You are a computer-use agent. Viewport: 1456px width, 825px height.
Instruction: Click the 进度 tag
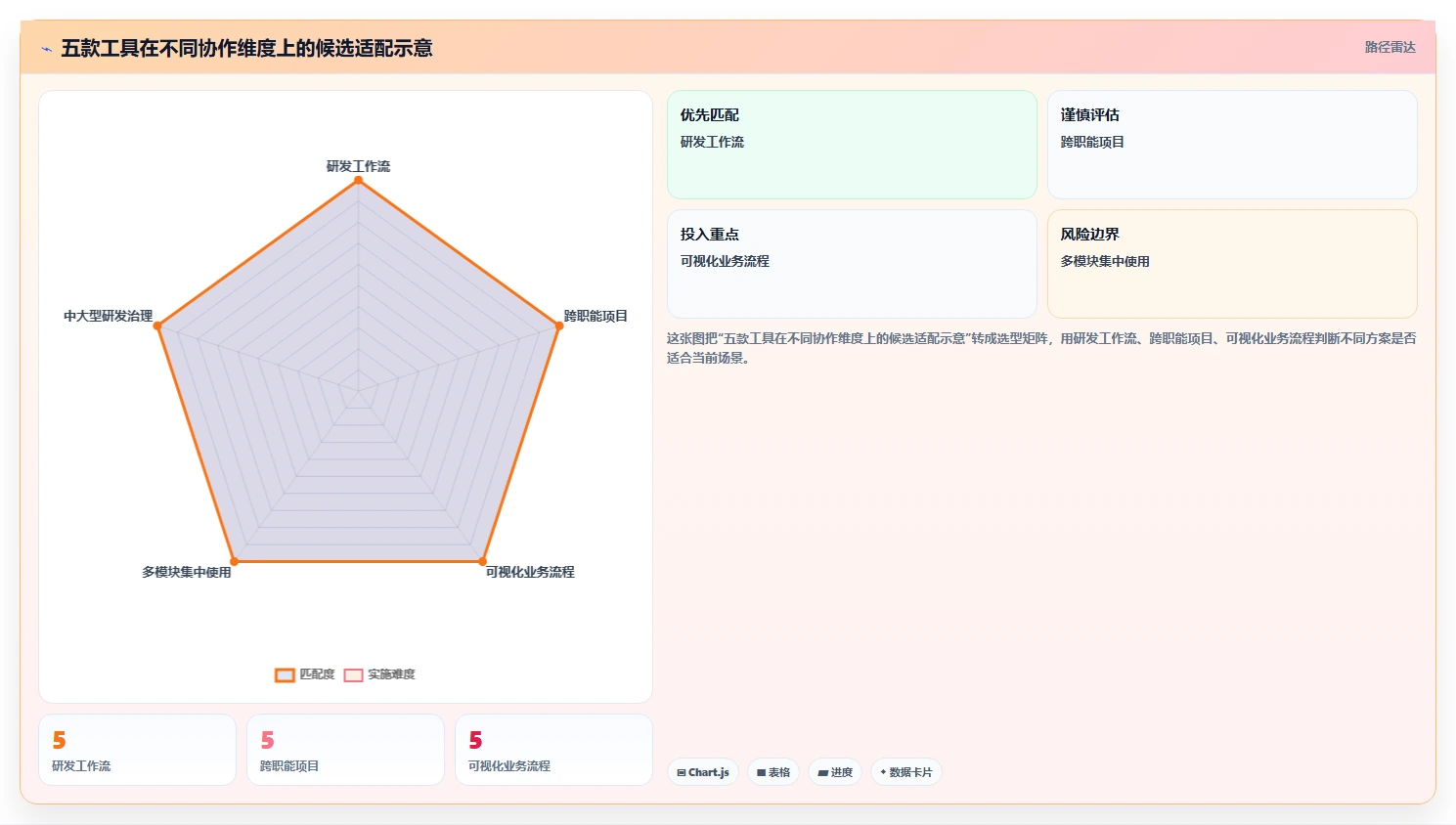click(835, 772)
